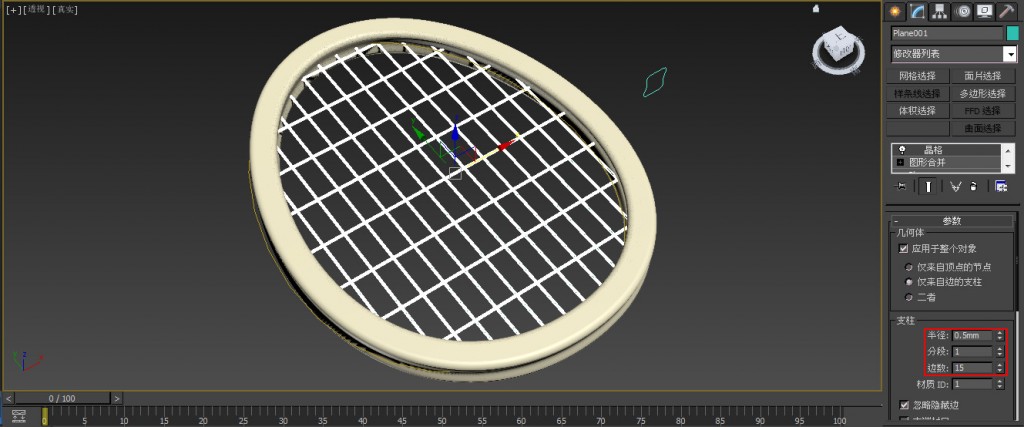Viewport: 1024px width, 427px height.
Task: Click the 网格选择 button
Action: [x=918, y=76]
